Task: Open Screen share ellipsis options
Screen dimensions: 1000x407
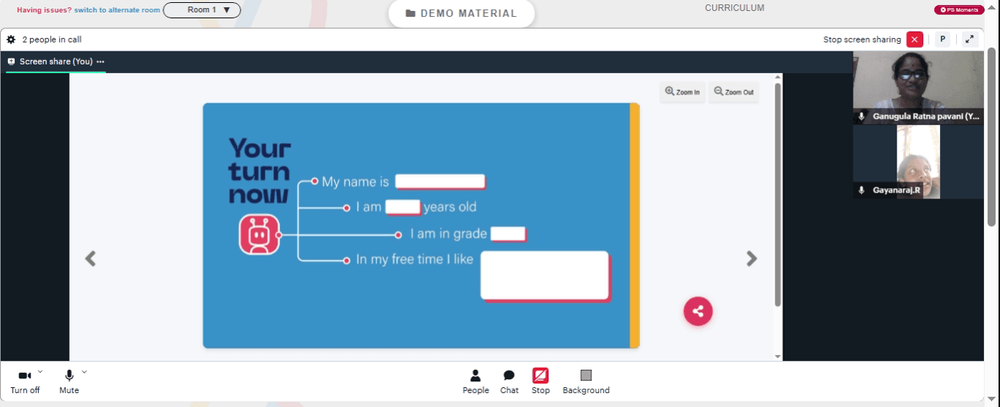Action: click(100, 62)
